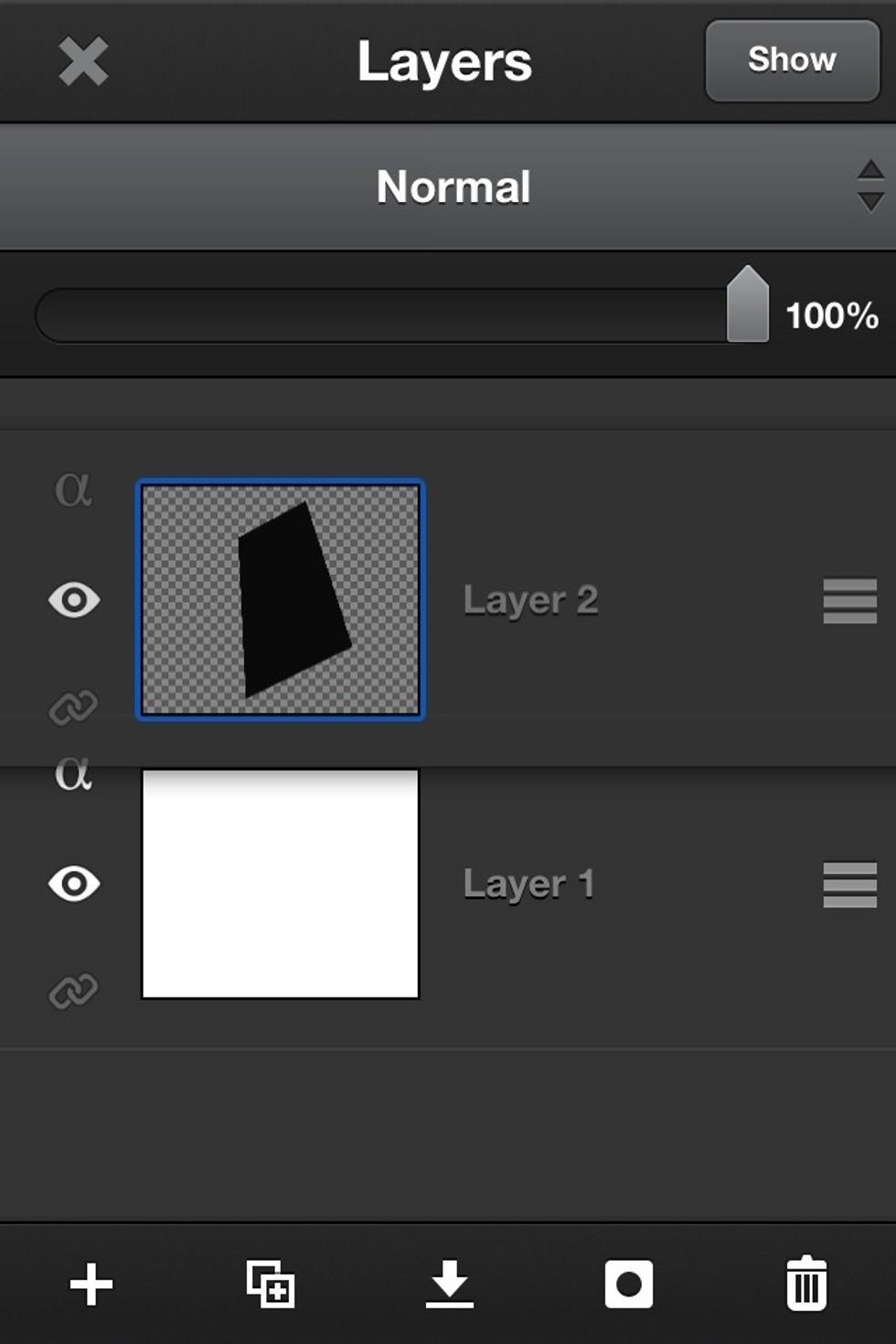
Task: Open the Normal blend mode selector
Action: [452, 187]
